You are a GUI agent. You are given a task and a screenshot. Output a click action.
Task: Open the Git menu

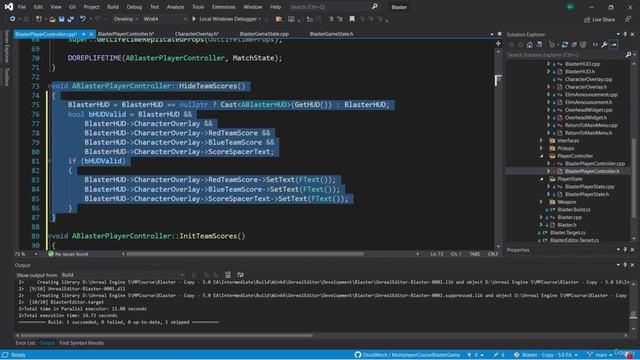72,7
